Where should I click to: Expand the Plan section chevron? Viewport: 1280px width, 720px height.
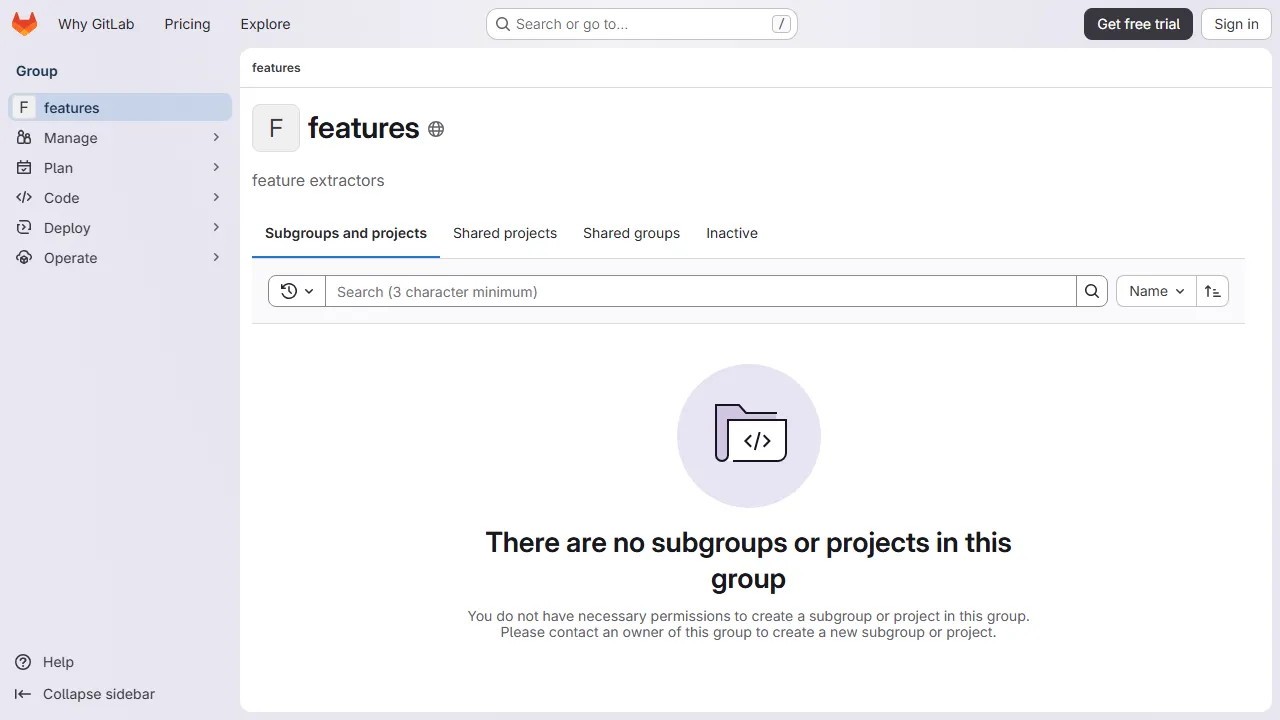[x=216, y=168]
